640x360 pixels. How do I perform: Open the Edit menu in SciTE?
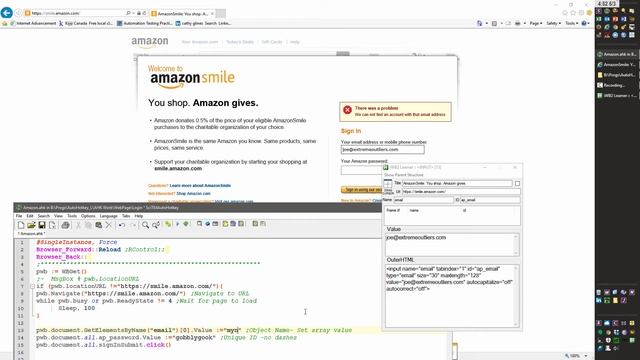click(30, 216)
